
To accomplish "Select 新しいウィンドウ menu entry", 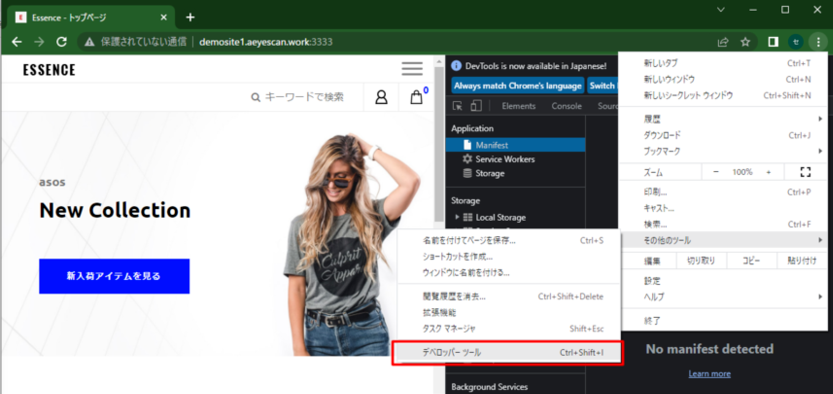I will (x=723, y=80).
